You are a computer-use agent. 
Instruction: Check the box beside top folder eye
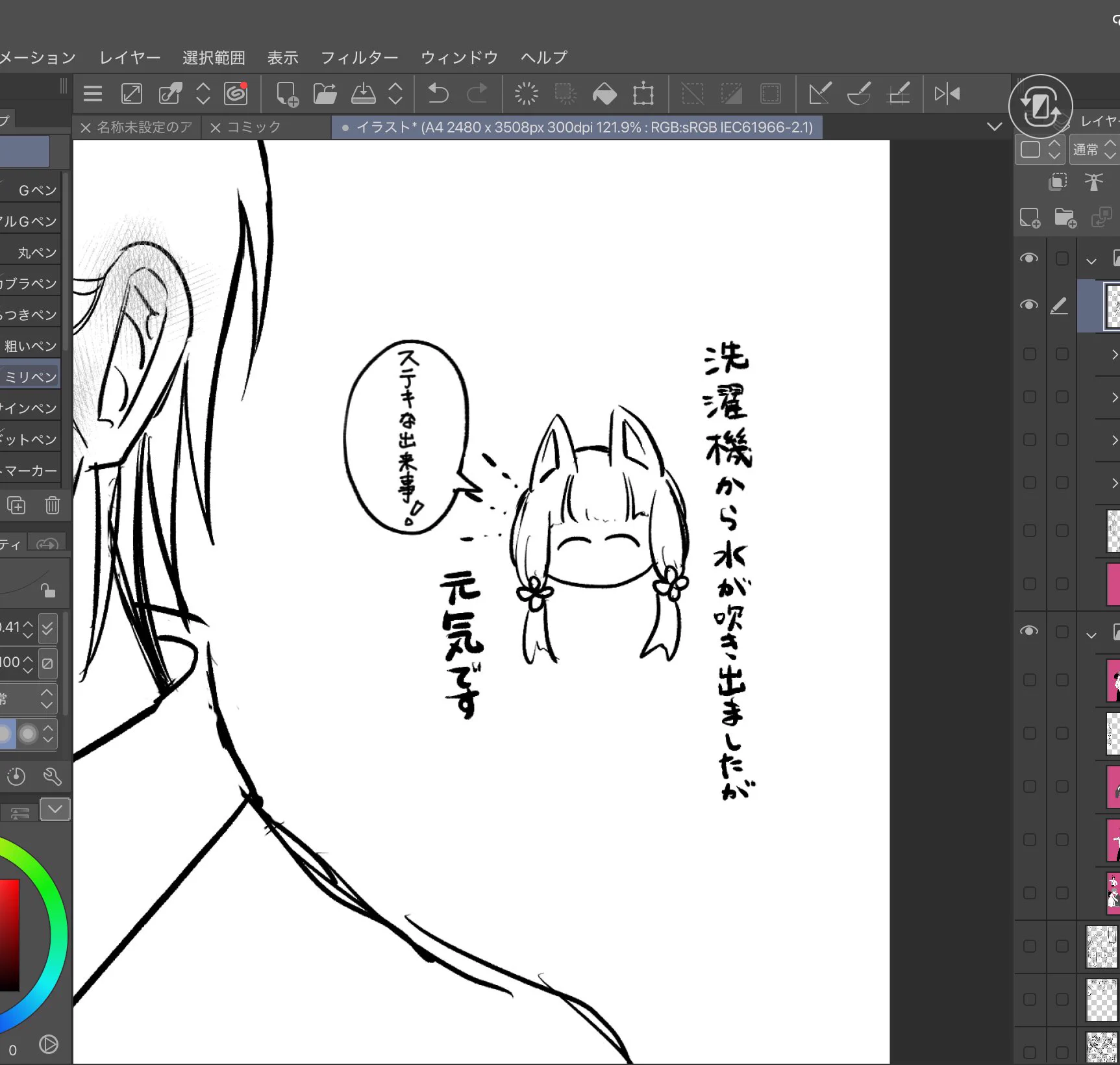pyautogui.click(x=1062, y=258)
